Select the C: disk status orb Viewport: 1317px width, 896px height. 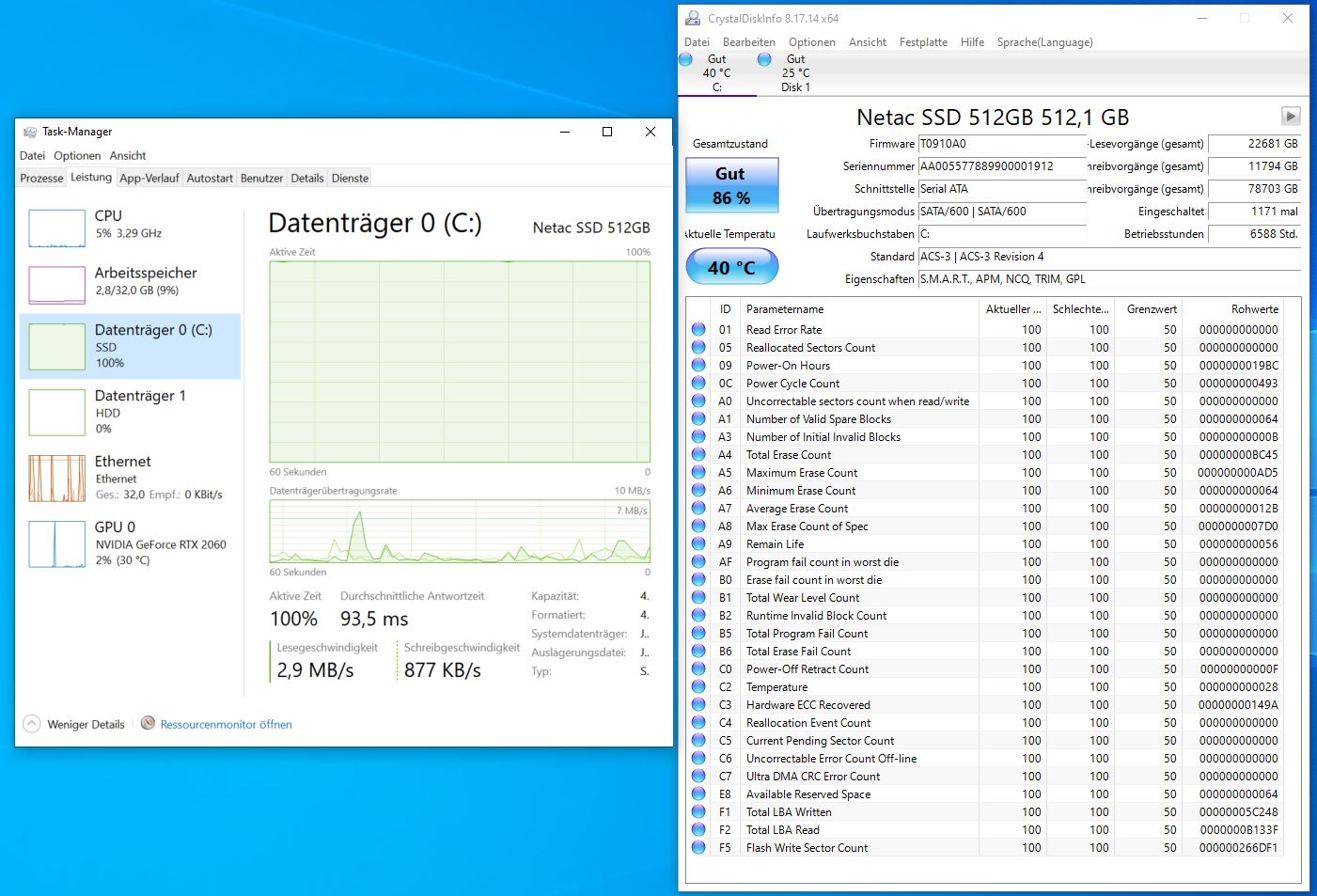point(685,59)
